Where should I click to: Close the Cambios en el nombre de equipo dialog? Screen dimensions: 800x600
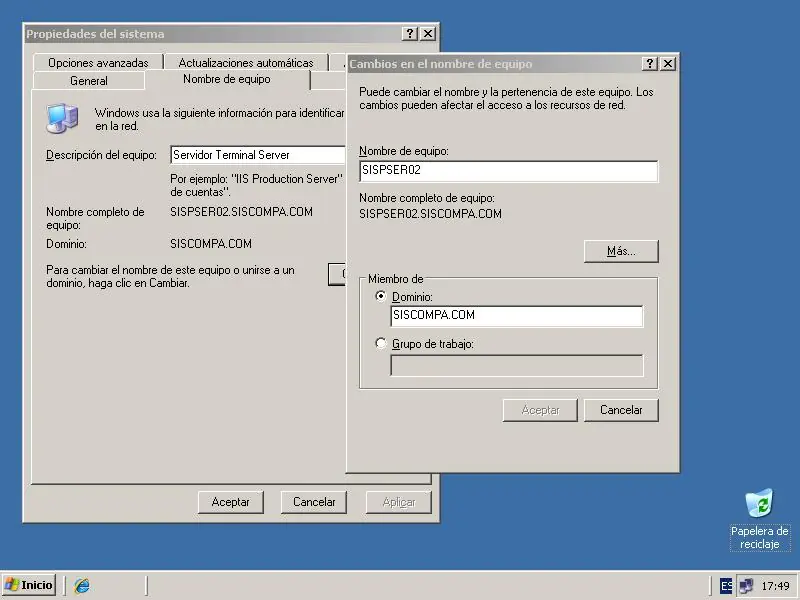pos(667,64)
